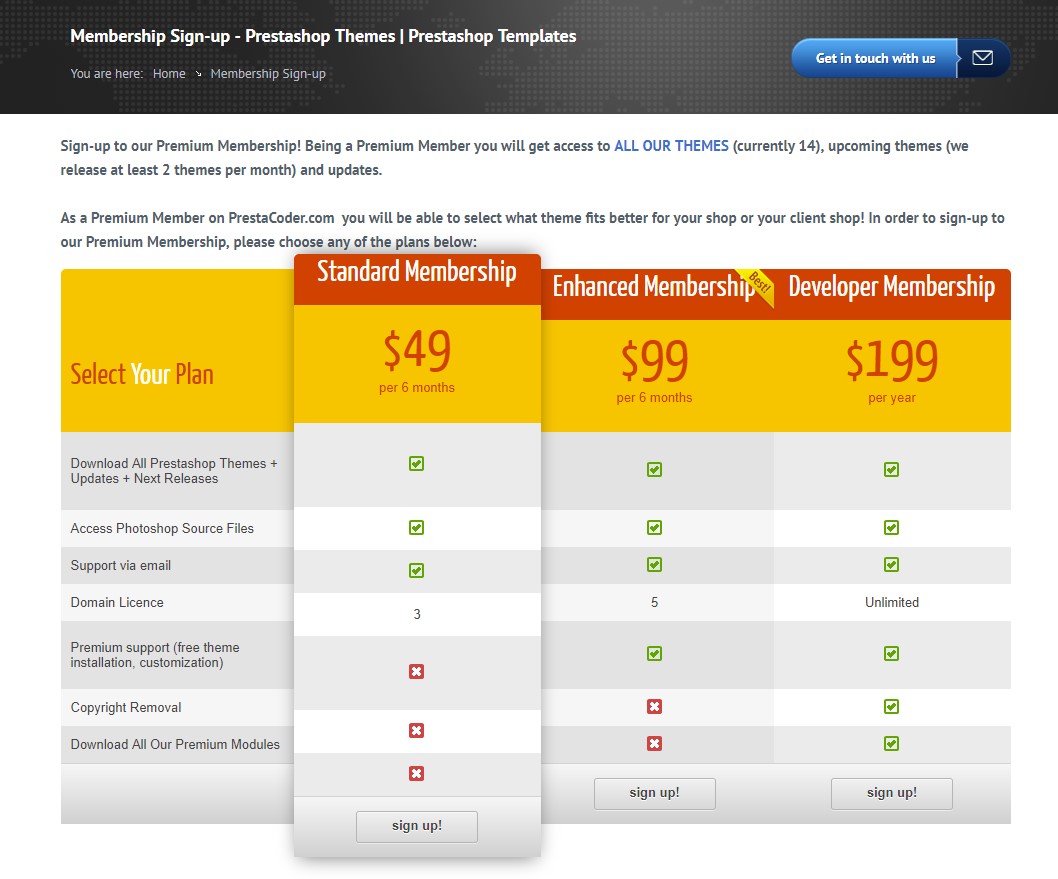Click the 'Membership Sign-up' breadcrumb item
The width and height of the screenshot is (1058, 879).
coord(268,74)
